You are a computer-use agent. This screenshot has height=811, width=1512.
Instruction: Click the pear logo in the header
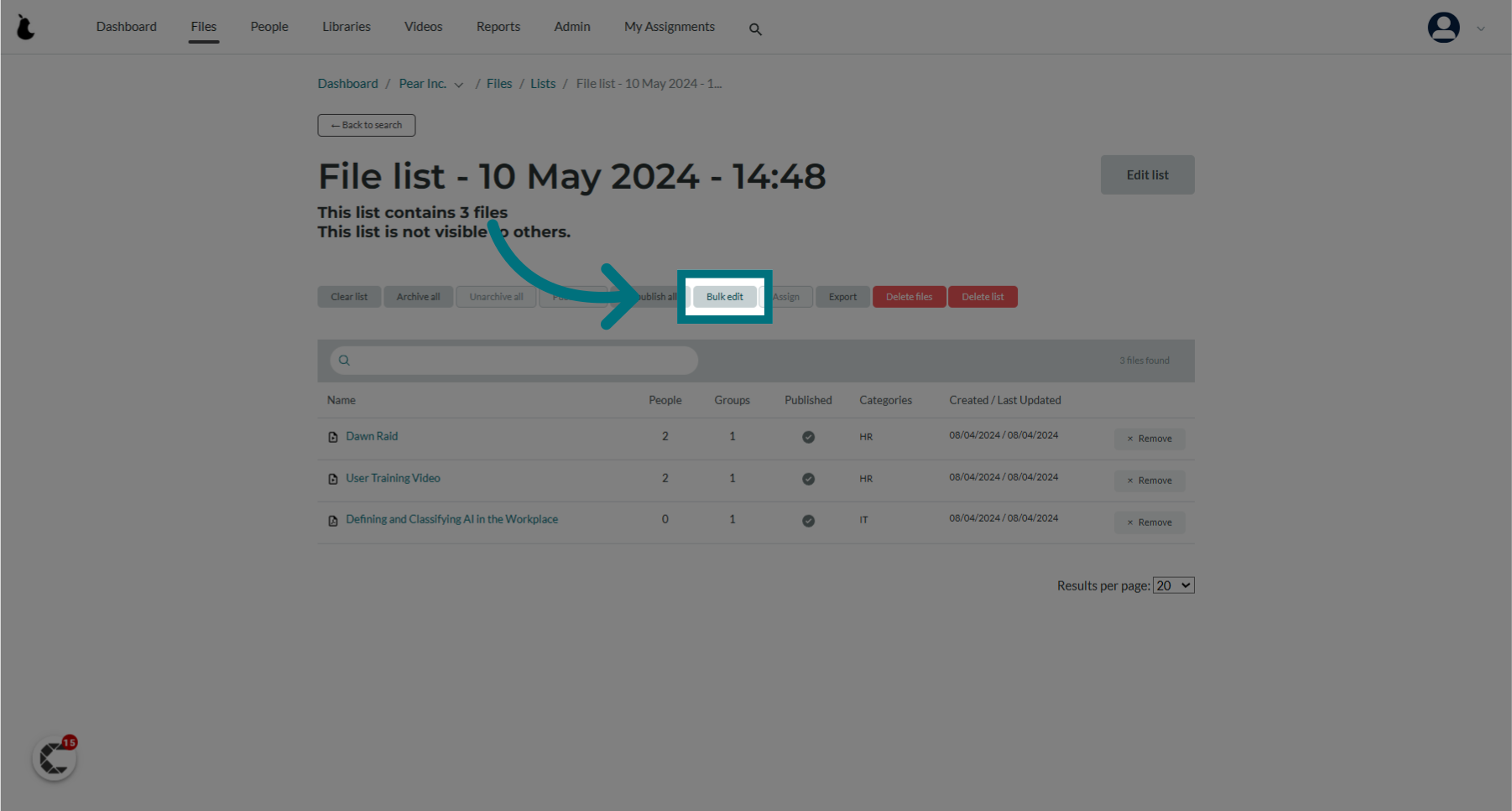[x=26, y=28]
